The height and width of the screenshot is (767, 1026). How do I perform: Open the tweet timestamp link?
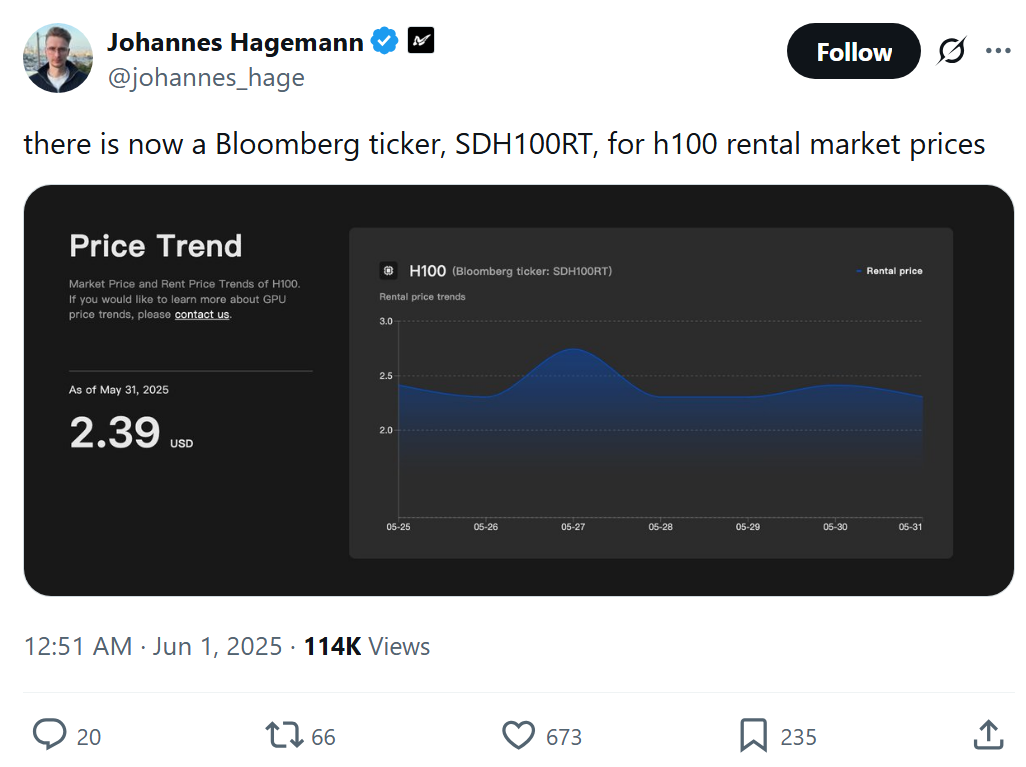(x=152, y=647)
